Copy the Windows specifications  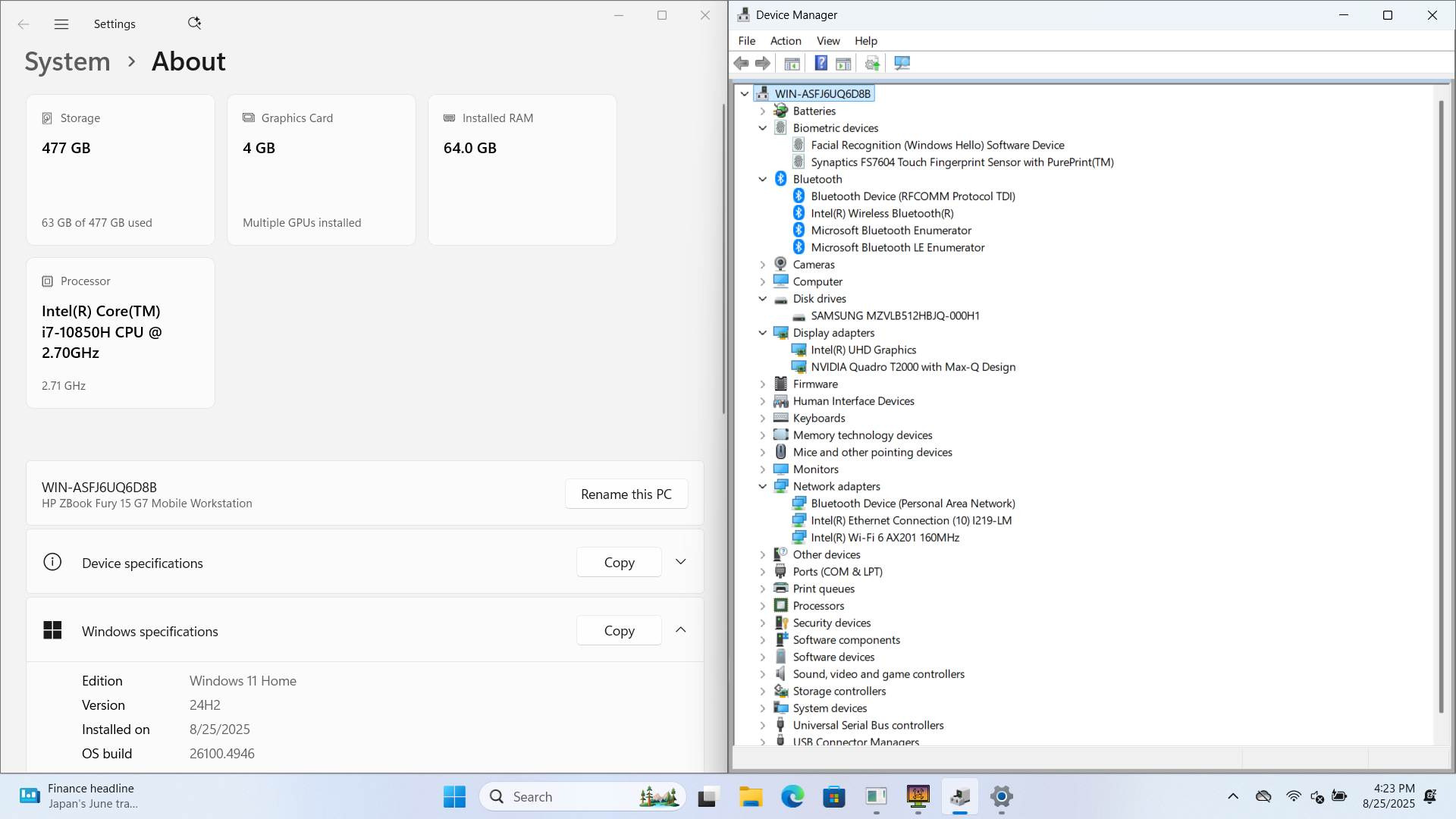619,631
